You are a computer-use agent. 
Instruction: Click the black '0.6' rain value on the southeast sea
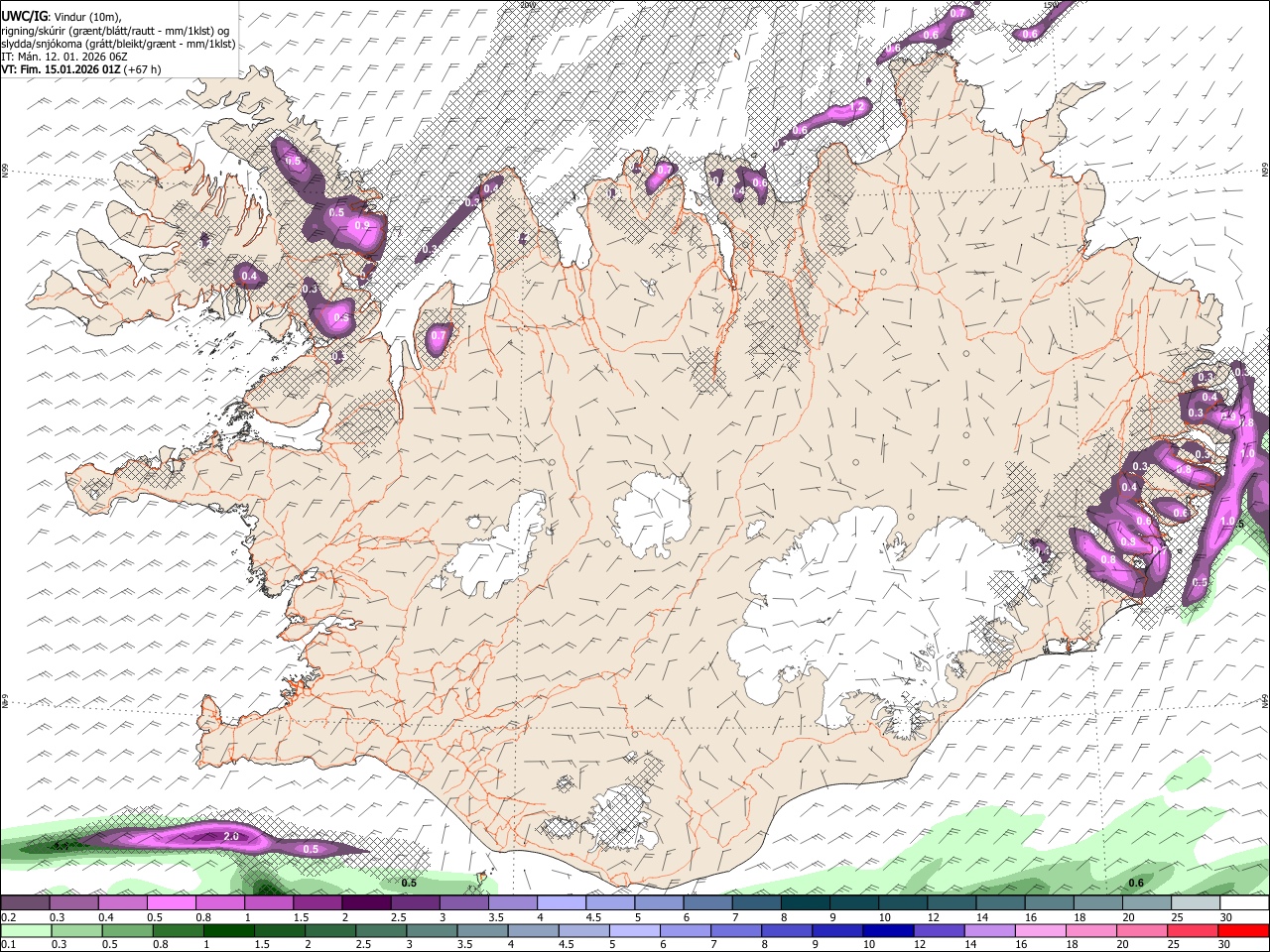pyautogui.click(x=1136, y=883)
